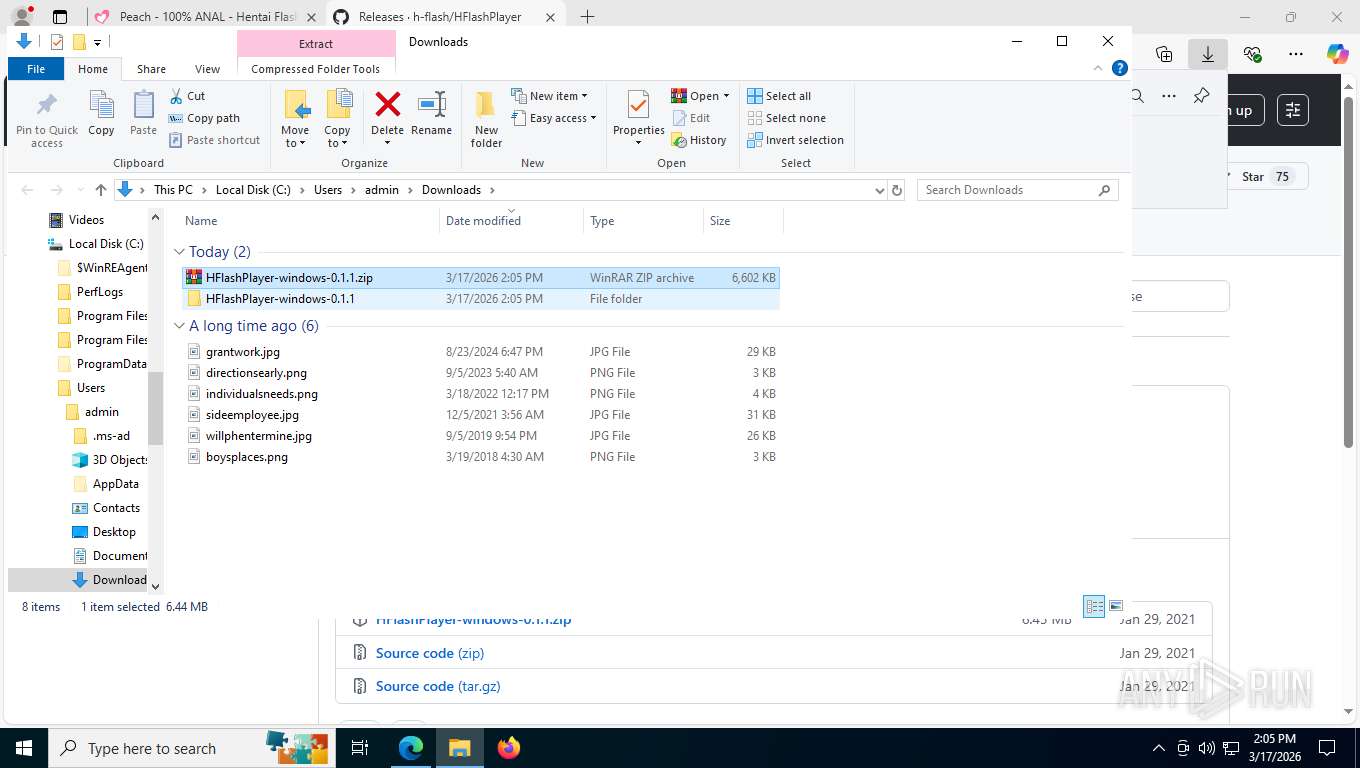Select the grantwork.jpg file
Screen dimensions: 1360x768
tap(243, 352)
